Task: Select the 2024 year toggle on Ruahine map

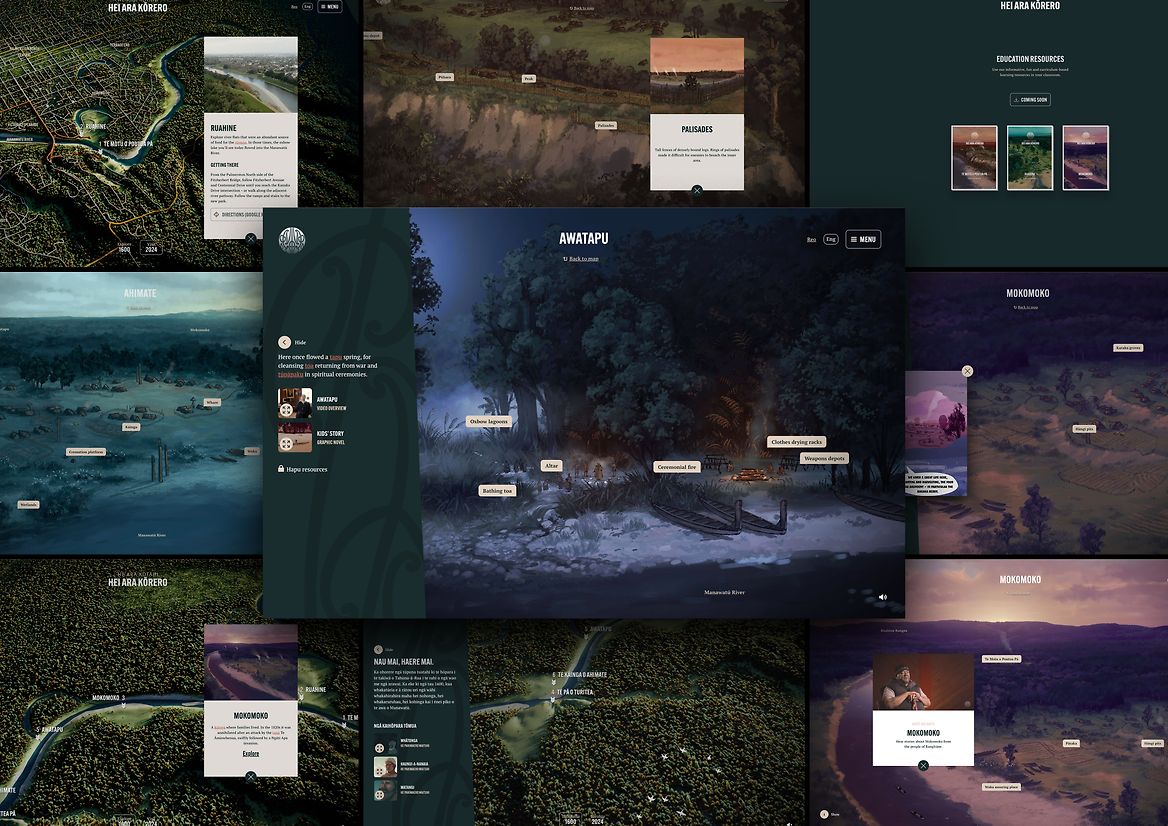Action: (151, 249)
